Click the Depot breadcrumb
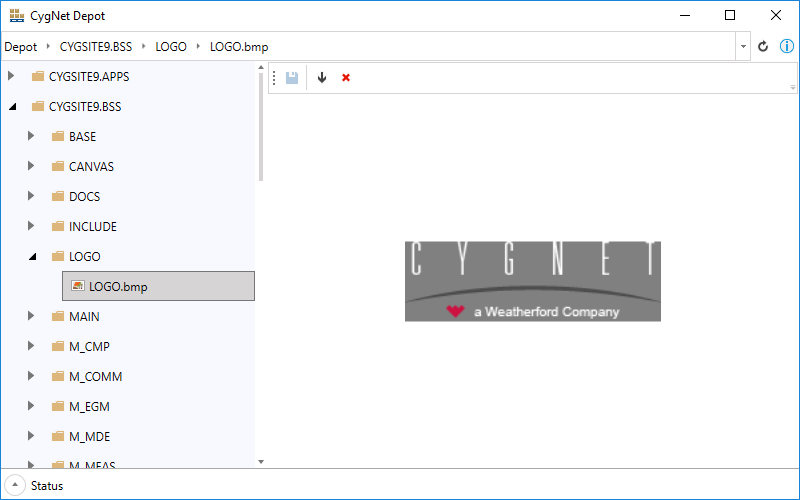The height and width of the screenshot is (500, 800). click(x=21, y=47)
